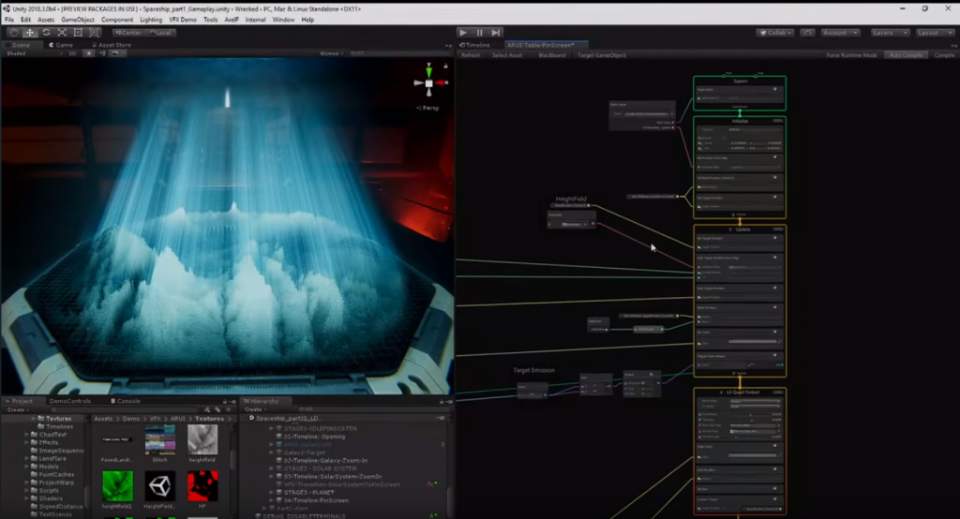This screenshot has height=519, width=960.
Task: Select the Textures folder in Project tree
Action: (57, 418)
